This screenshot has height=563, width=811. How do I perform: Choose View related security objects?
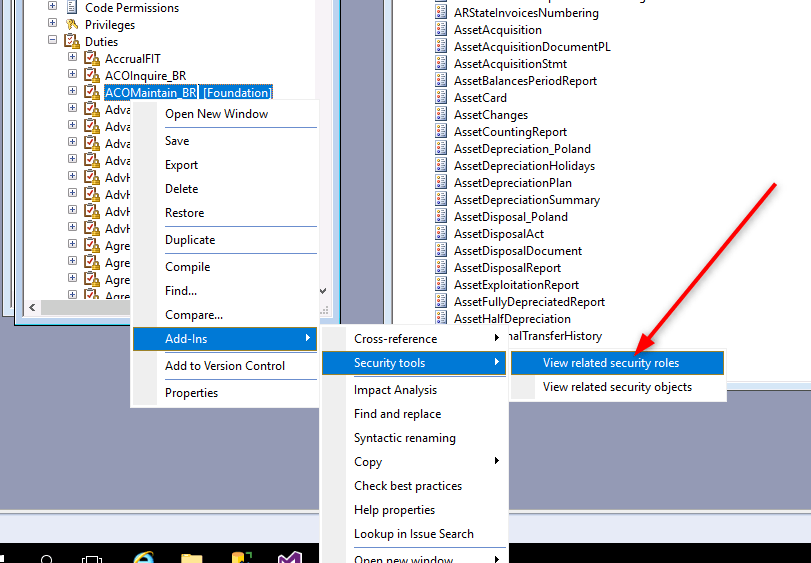616,387
